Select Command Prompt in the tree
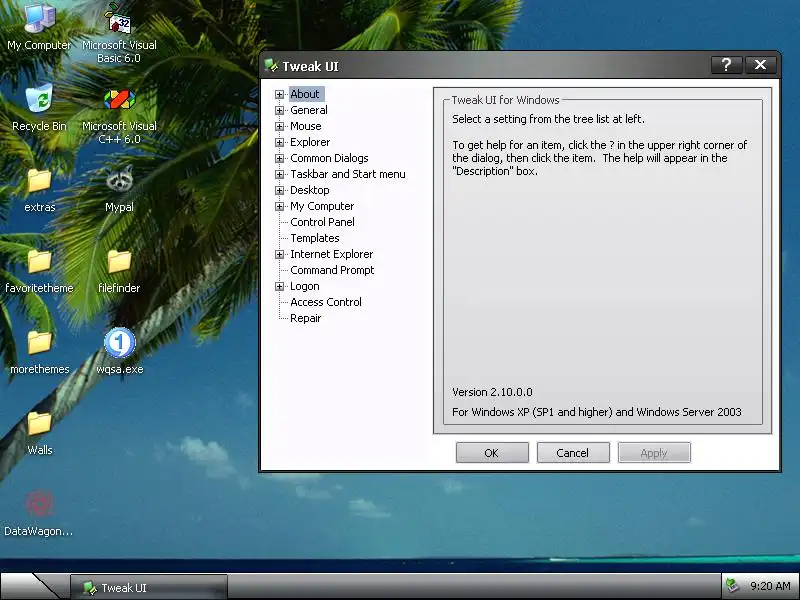Image resolution: width=800 pixels, height=600 pixels. coord(332,270)
